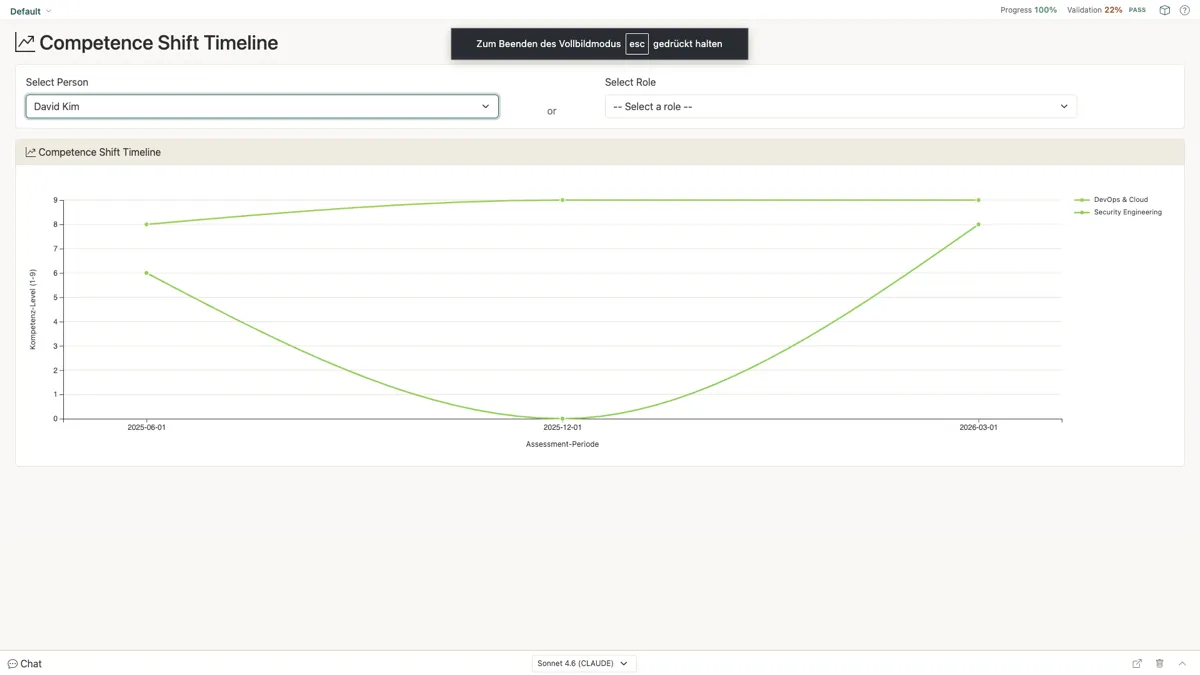Screen dimensions: 1200x675
Task: Click the Kompetenz-Level axis title
Action: click(x=33, y=309)
